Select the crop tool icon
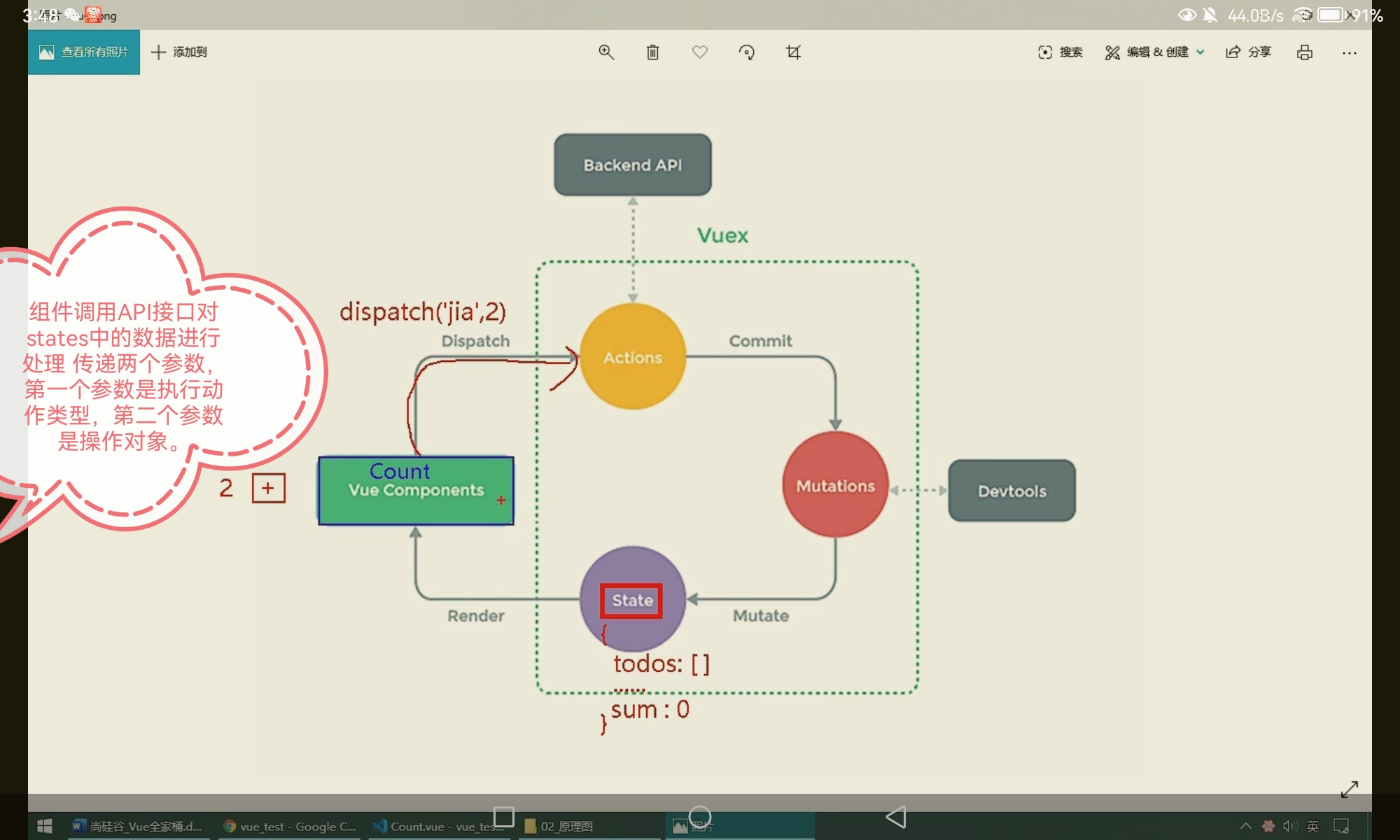This screenshot has height=840, width=1400. tap(793, 52)
